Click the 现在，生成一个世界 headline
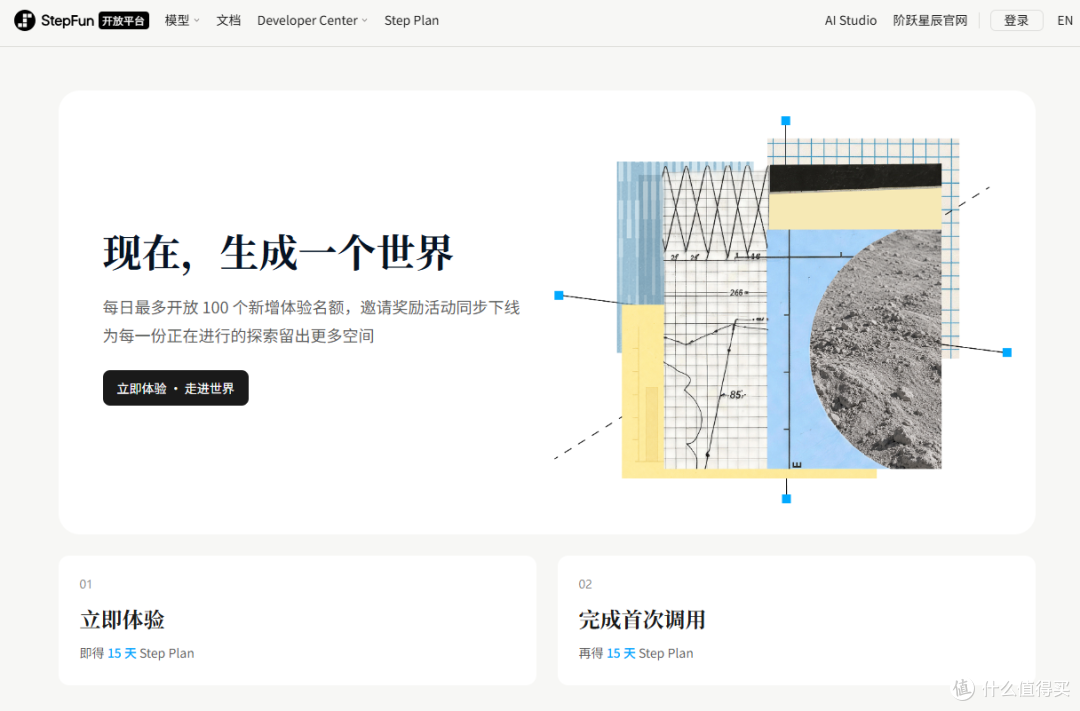1080x711 pixels. pyautogui.click(x=278, y=253)
